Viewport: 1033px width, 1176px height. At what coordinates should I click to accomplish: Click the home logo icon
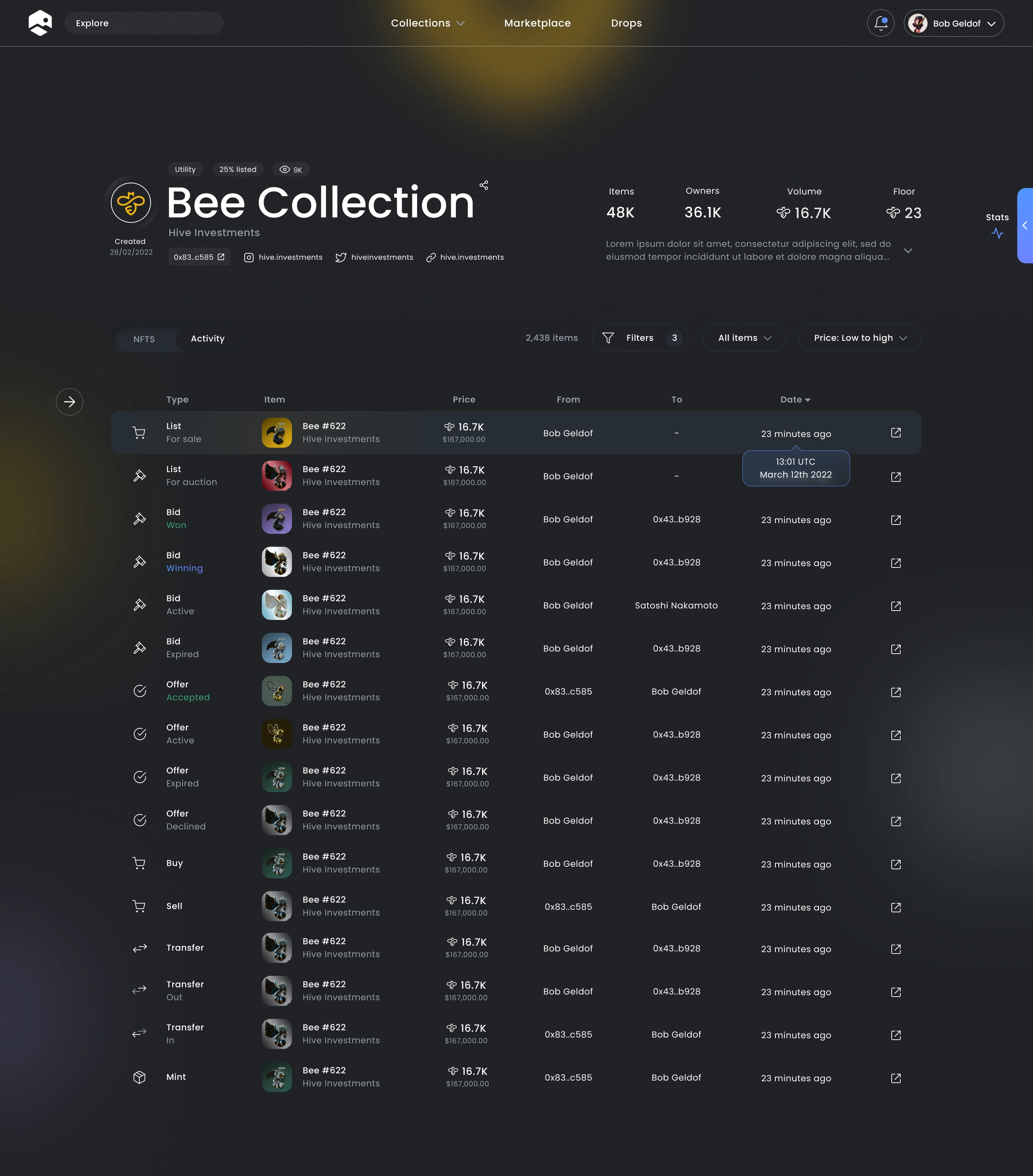click(40, 23)
